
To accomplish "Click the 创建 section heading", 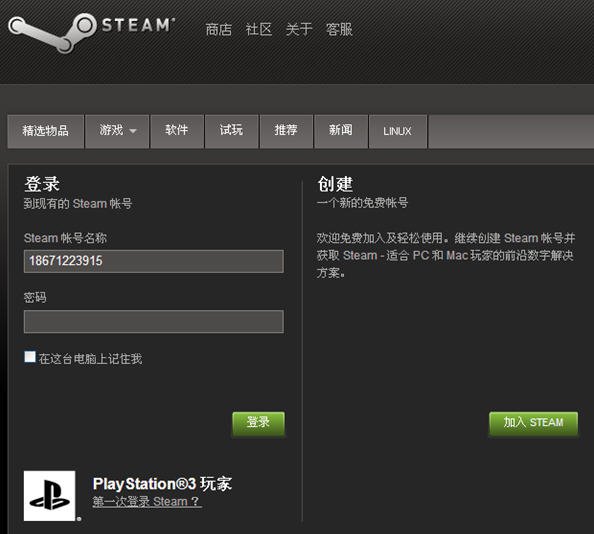I will [x=335, y=184].
